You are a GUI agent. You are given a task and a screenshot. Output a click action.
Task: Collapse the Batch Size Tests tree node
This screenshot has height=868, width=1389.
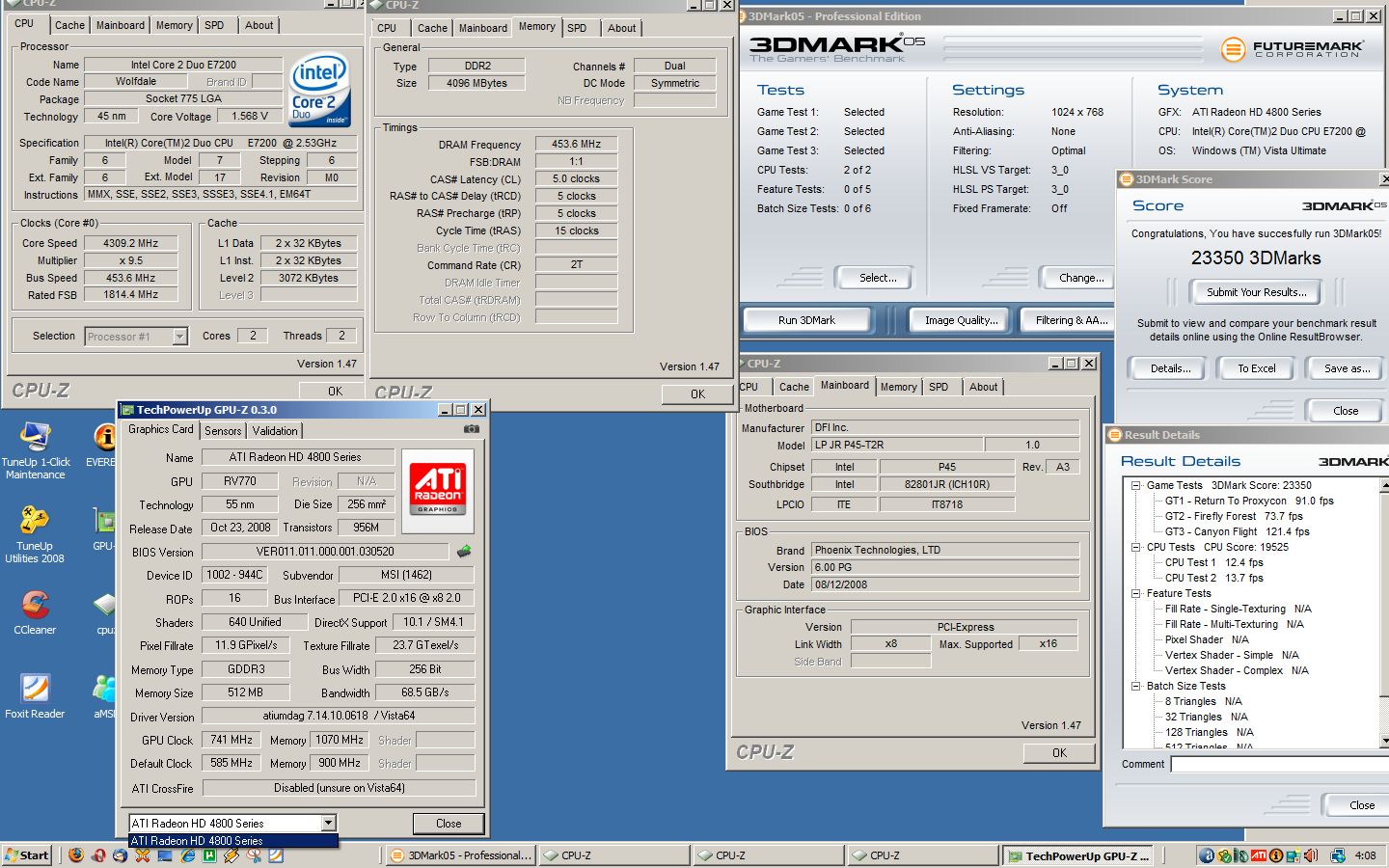[x=1136, y=686]
